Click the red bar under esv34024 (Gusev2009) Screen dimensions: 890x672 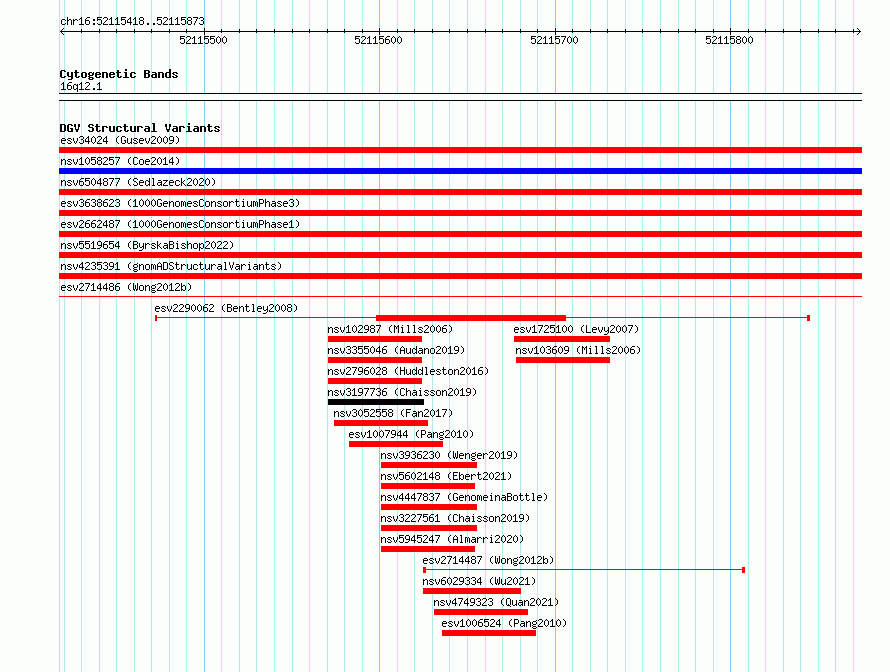pos(460,150)
